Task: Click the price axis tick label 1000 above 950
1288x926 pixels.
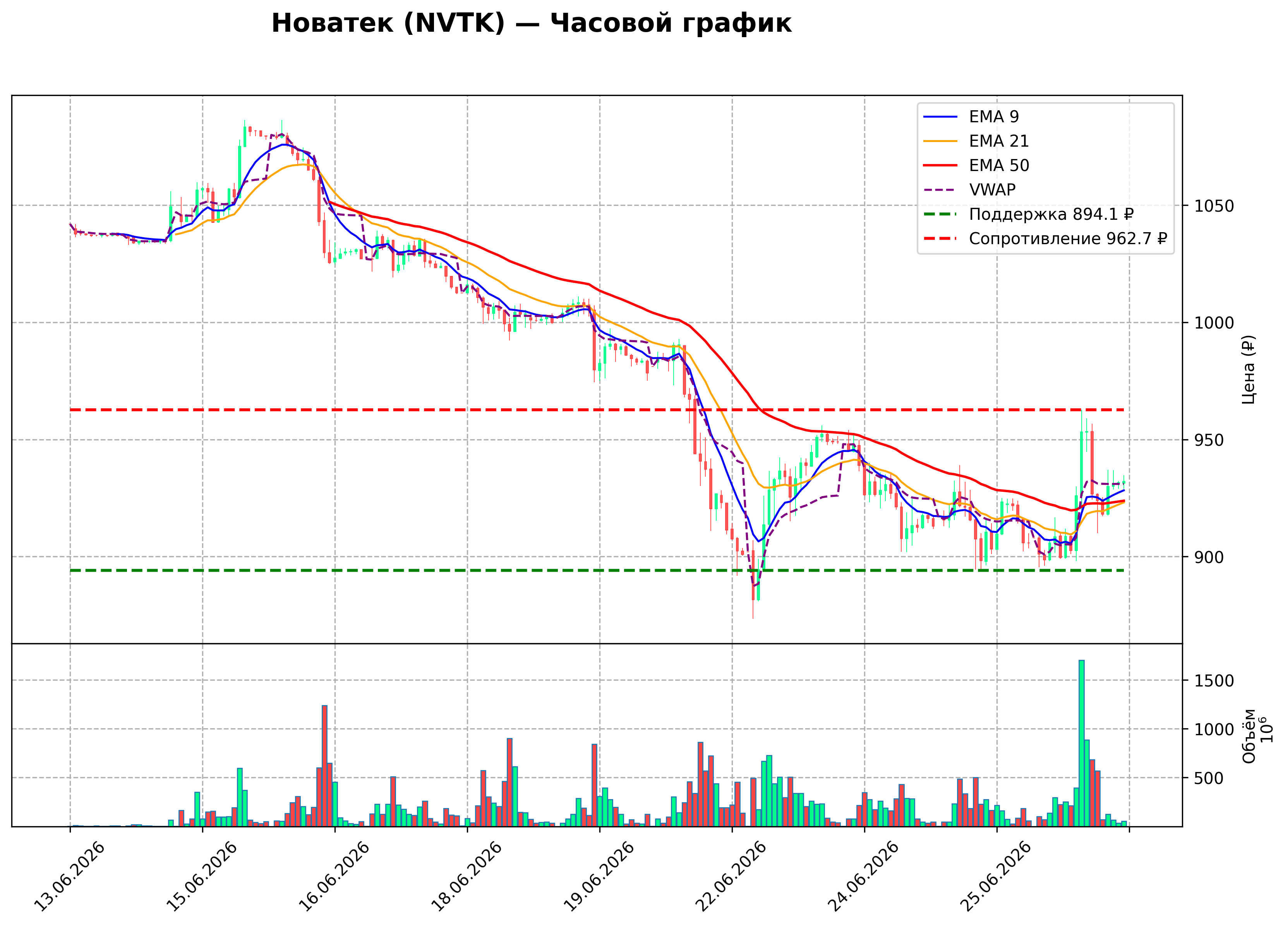Action: click(x=1214, y=322)
